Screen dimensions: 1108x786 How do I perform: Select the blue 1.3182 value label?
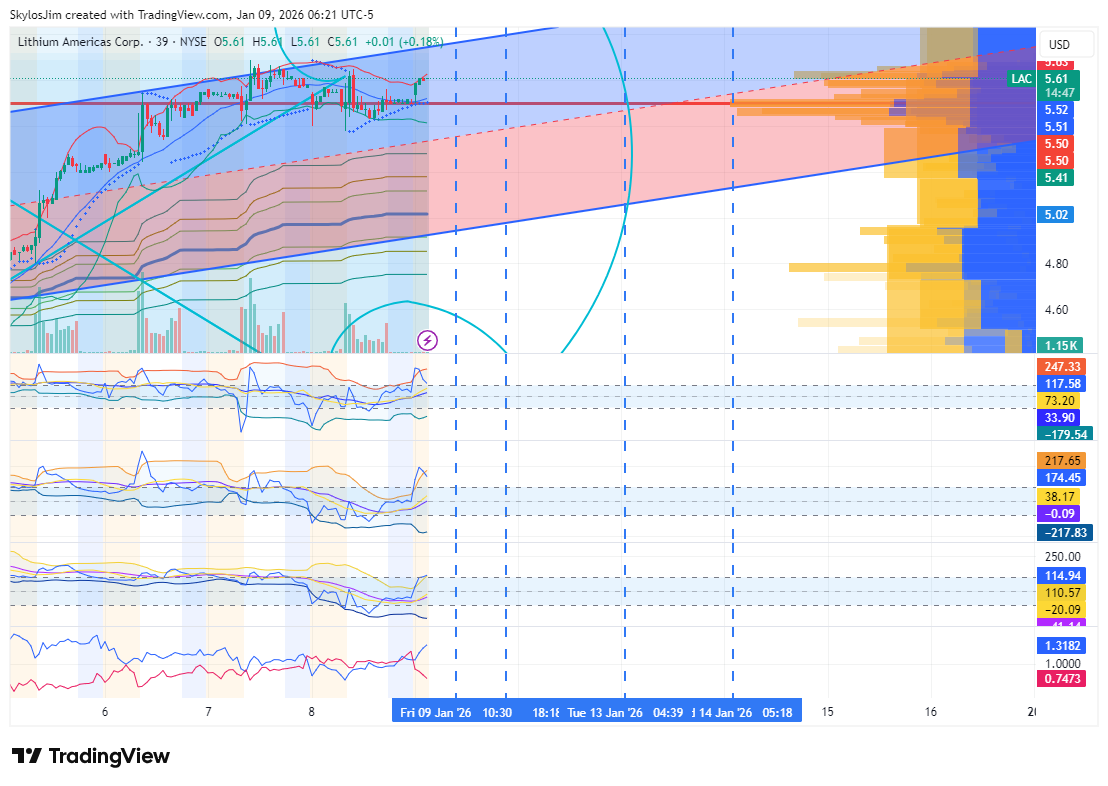point(1060,646)
